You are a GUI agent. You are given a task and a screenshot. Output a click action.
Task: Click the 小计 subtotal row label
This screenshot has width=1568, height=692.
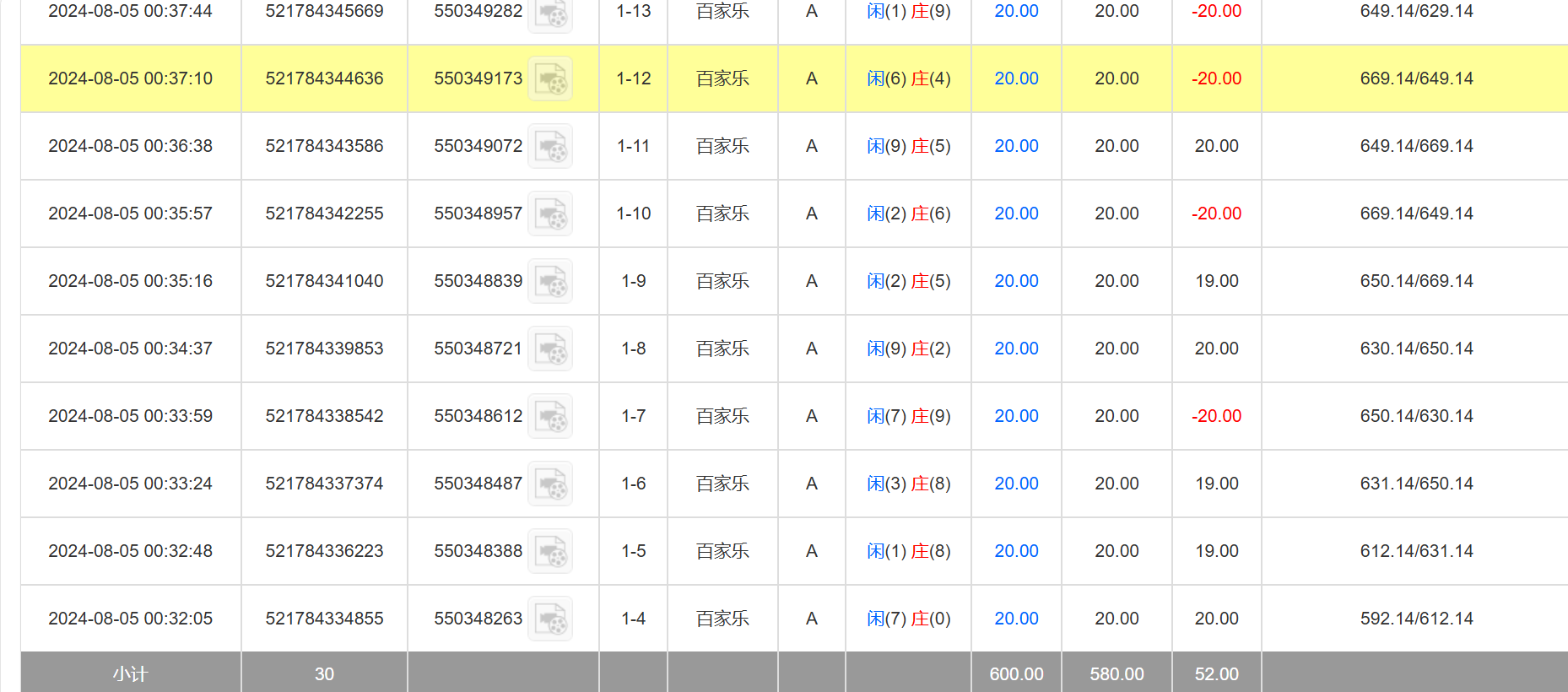pos(131,673)
